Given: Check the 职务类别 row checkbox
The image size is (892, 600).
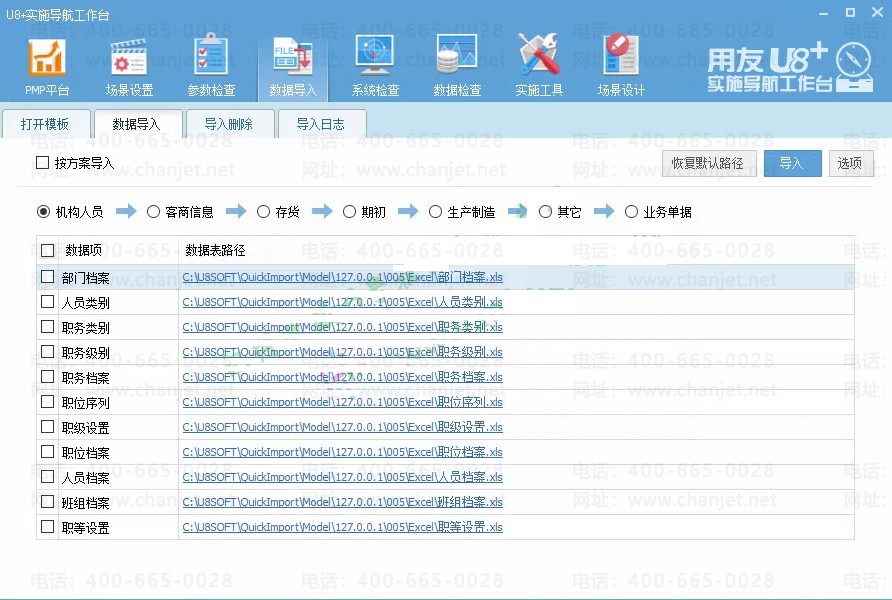Looking at the screenshot, I should pos(48,327).
